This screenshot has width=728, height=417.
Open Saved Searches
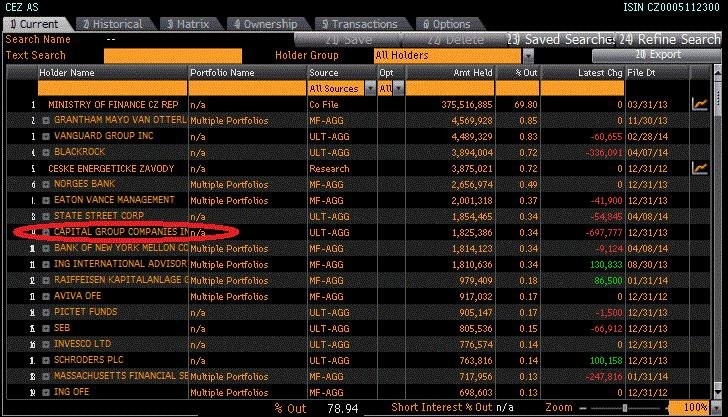[561, 40]
